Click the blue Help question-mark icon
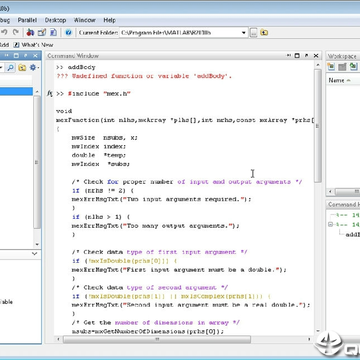The height and width of the screenshot is (360, 360). point(68,32)
